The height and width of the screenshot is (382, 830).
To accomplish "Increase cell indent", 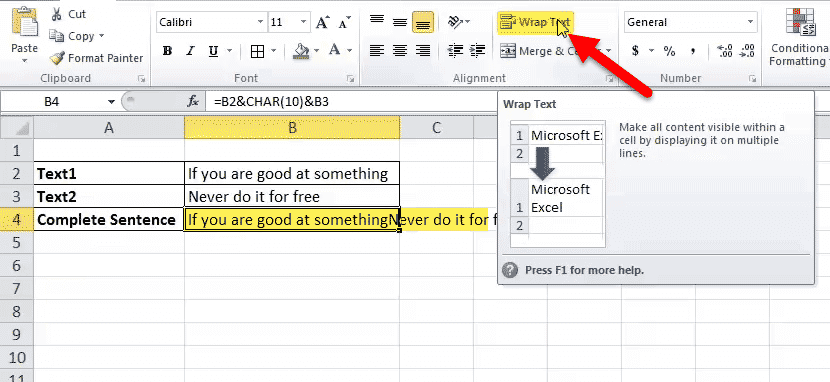I will (x=477, y=50).
